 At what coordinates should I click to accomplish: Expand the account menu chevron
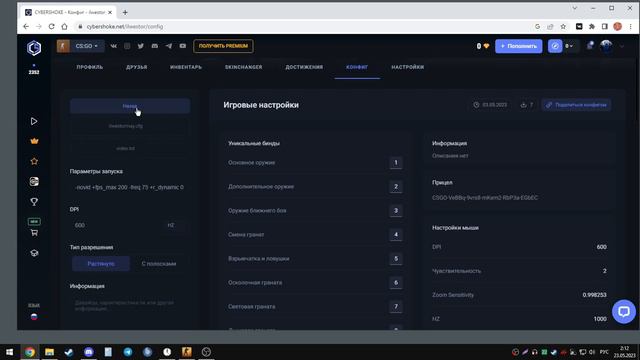tap(622, 46)
